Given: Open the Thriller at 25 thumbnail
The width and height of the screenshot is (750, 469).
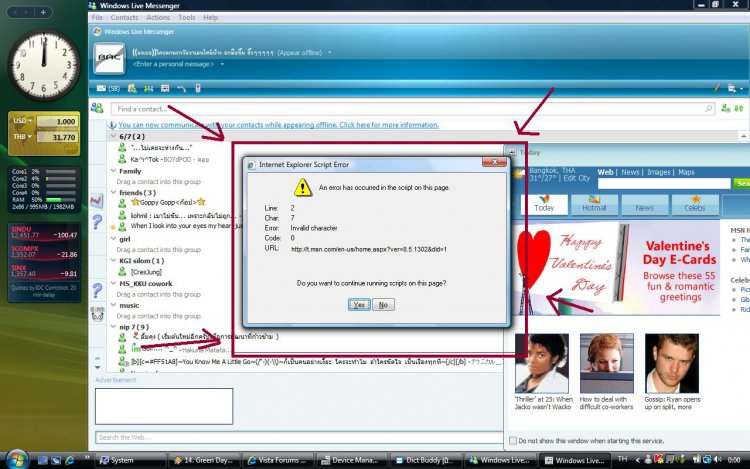Looking at the screenshot, I should tap(542, 363).
